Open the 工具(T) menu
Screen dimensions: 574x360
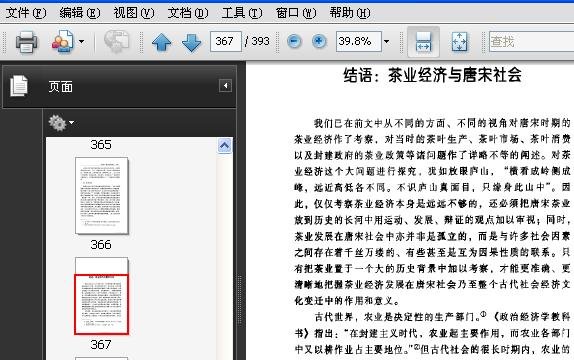point(242,13)
